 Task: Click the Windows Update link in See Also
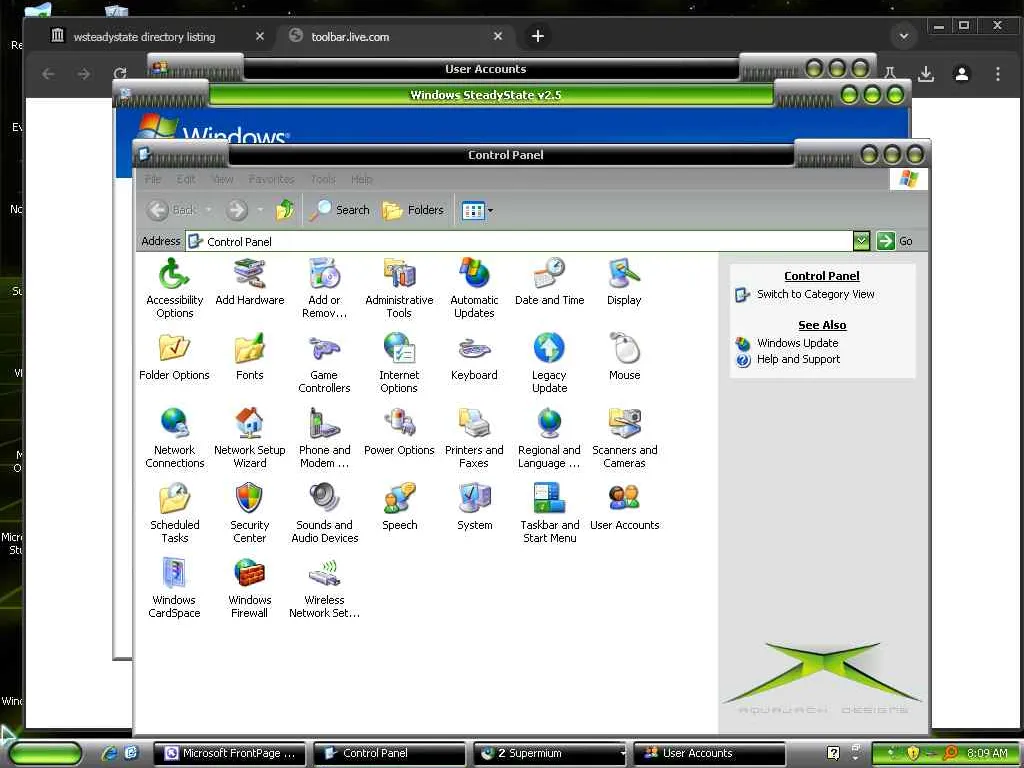[797, 343]
